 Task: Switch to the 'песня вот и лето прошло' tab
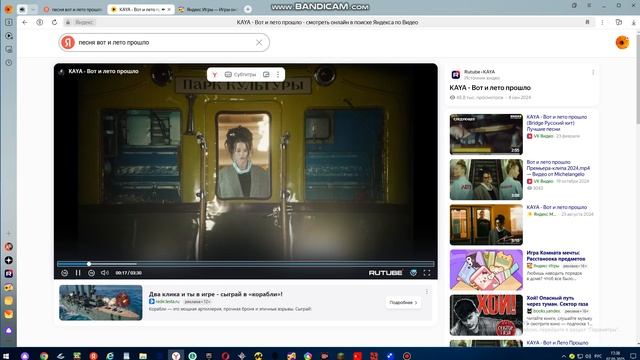(73, 9)
